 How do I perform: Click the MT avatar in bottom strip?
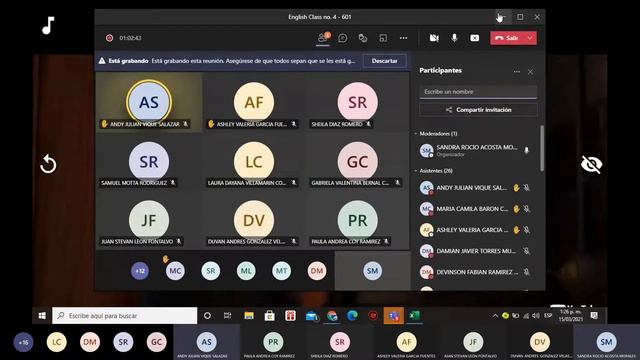(282, 271)
